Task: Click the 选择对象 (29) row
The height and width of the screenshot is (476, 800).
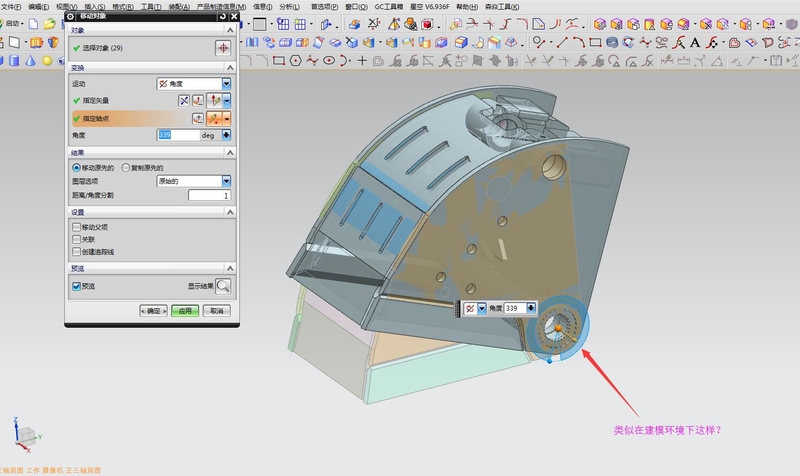Action: 152,48
